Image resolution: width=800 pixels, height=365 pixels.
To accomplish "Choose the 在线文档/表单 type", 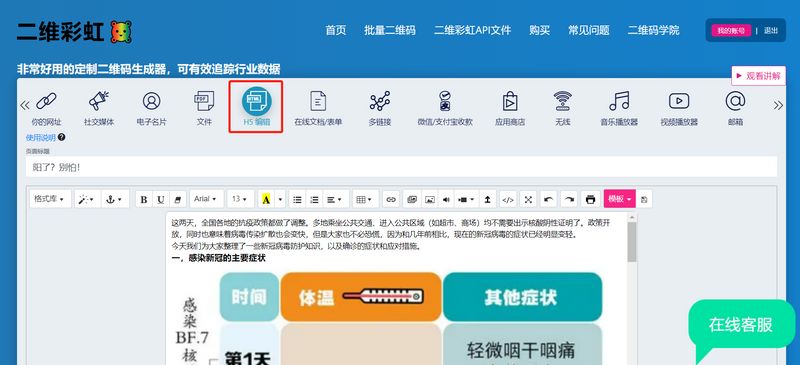I will point(318,108).
